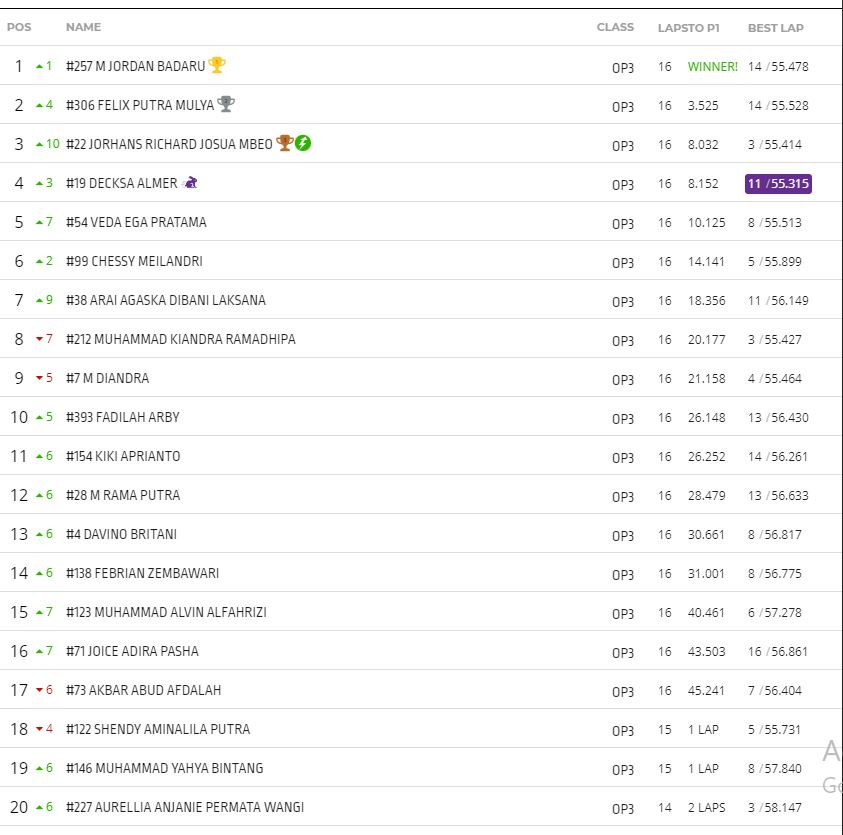
Task: Click the green lightning bolt badge in row 3
Action: click(303, 143)
